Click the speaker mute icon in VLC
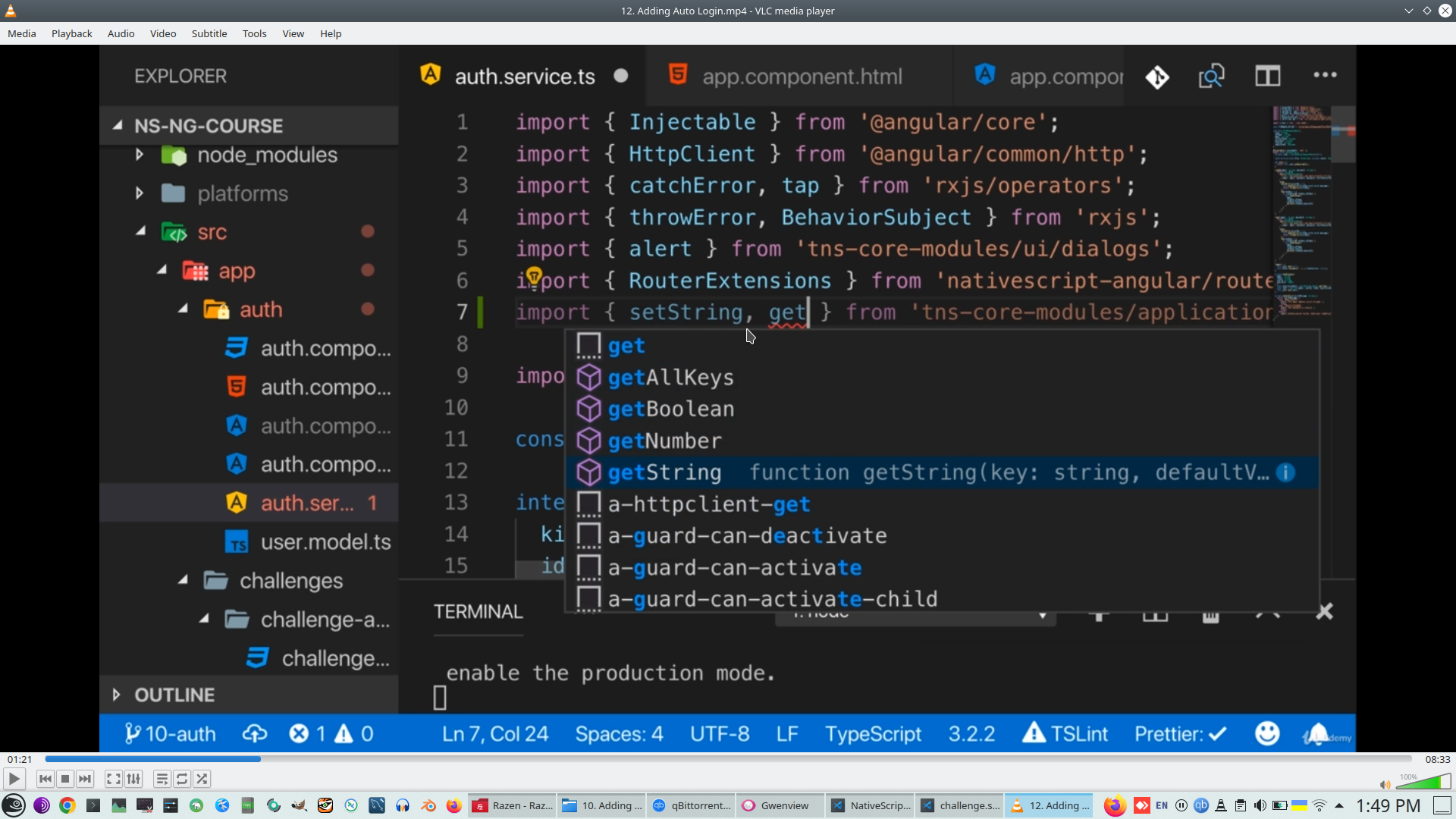1456x819 pixels. pyautogui.click(x=1384, y=785)
